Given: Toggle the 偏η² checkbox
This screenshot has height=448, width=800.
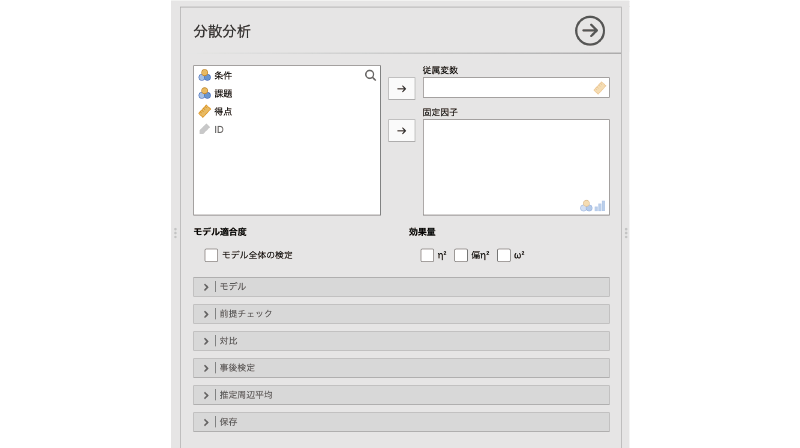Looking at the screenshot, I should 461,255.
